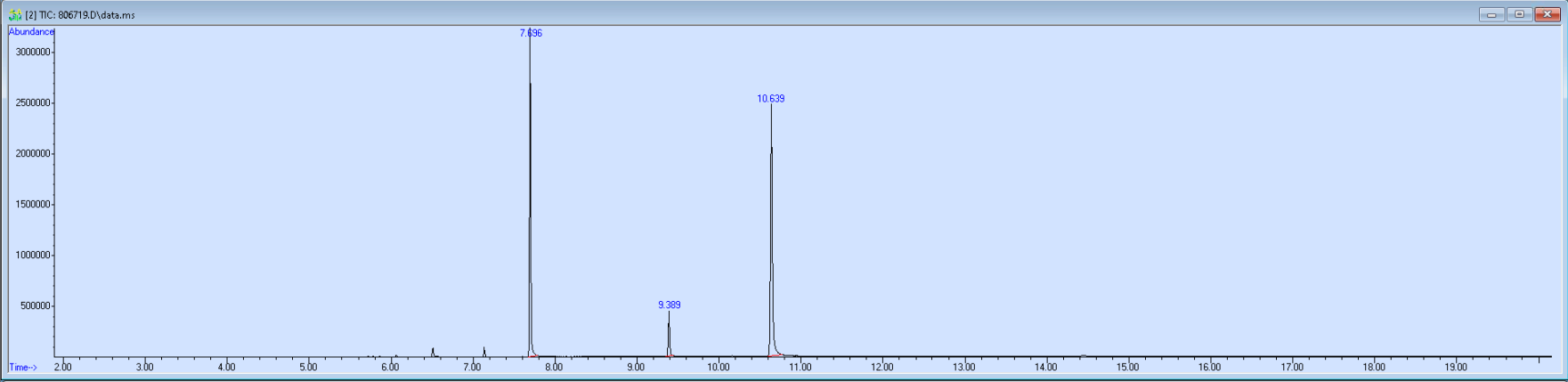Maximize the TIC chromatogram window

(x=1519, y=14)
